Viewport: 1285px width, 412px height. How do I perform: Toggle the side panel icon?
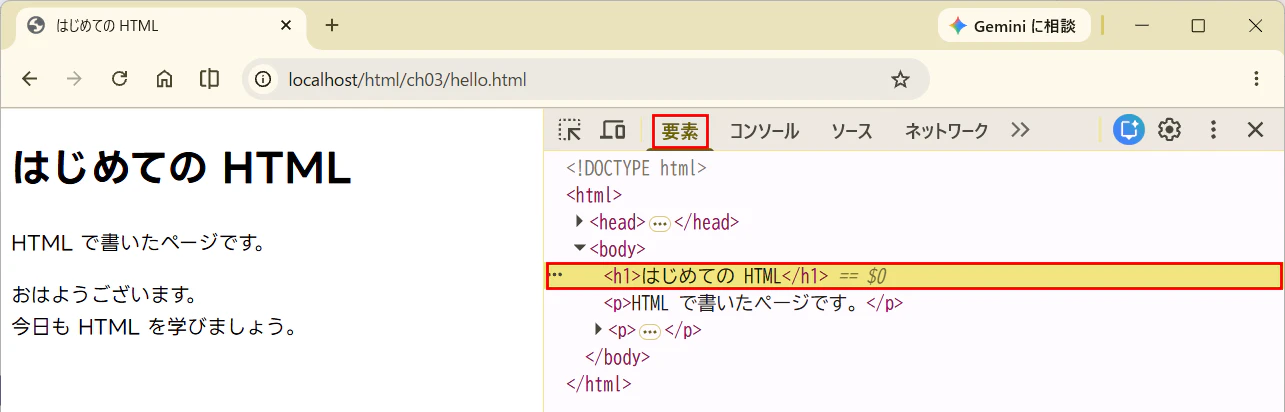point(209,80)
